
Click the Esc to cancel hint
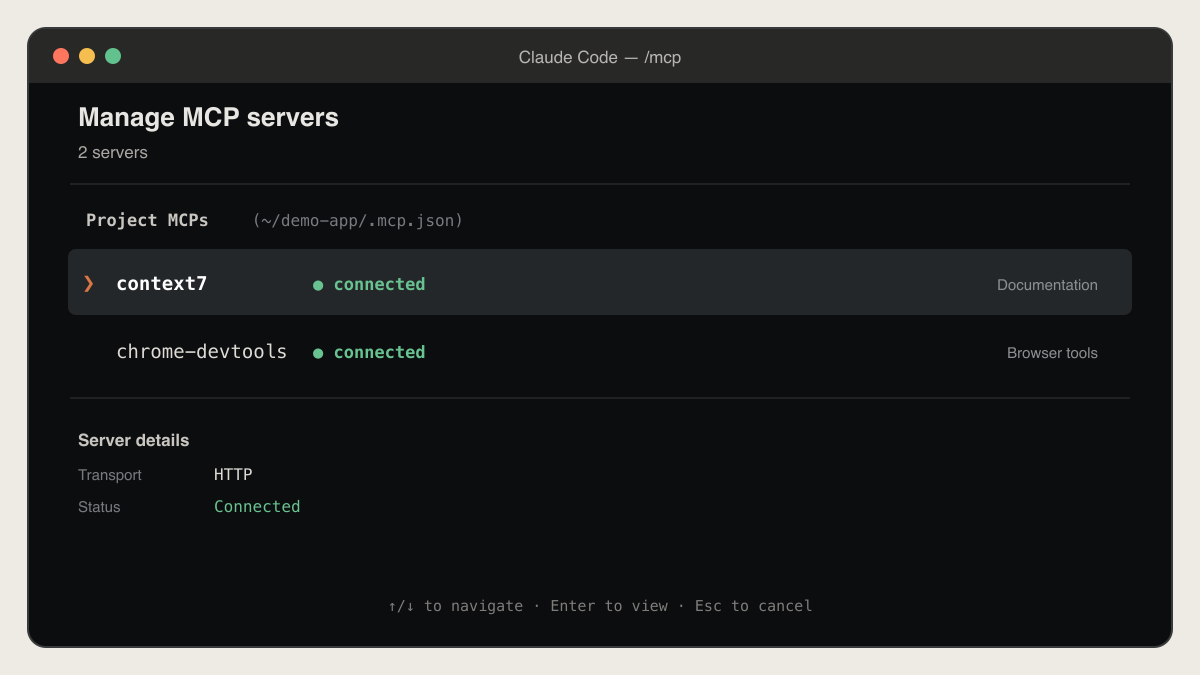click(754, 606)
